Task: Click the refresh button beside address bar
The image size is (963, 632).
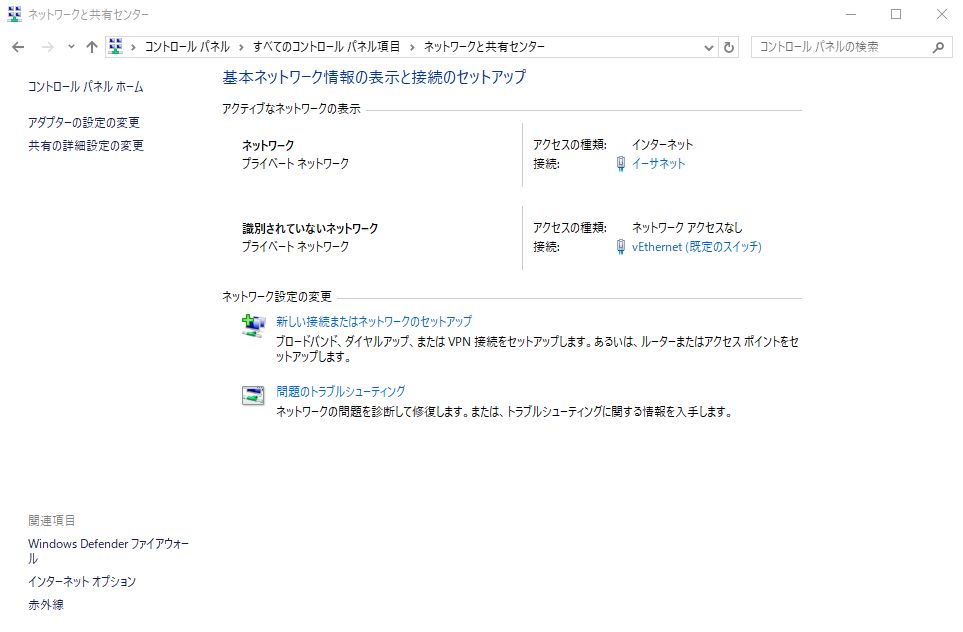Action: click(729, 47)
